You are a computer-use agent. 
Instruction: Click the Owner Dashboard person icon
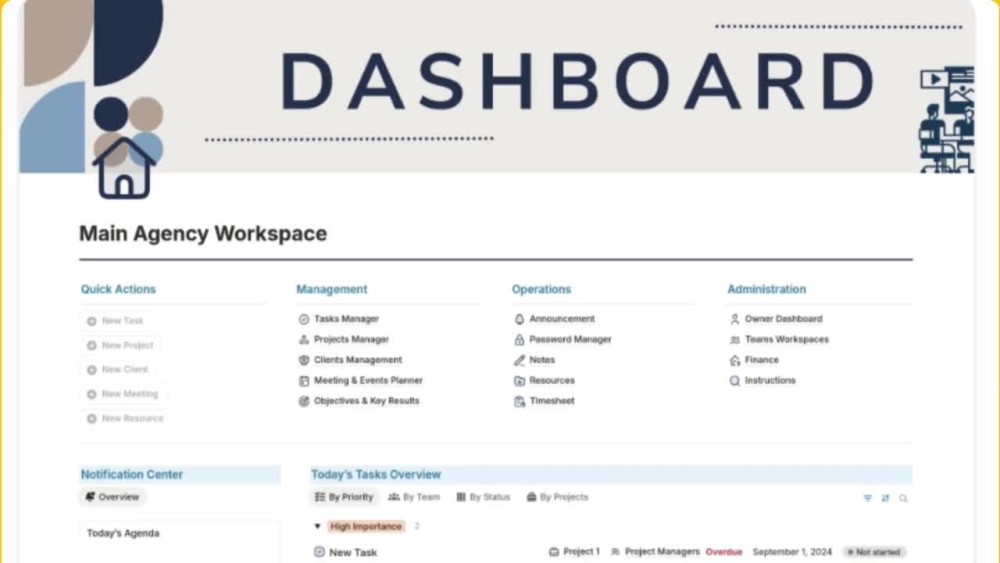pyautogui.click(x=735, y=319)
